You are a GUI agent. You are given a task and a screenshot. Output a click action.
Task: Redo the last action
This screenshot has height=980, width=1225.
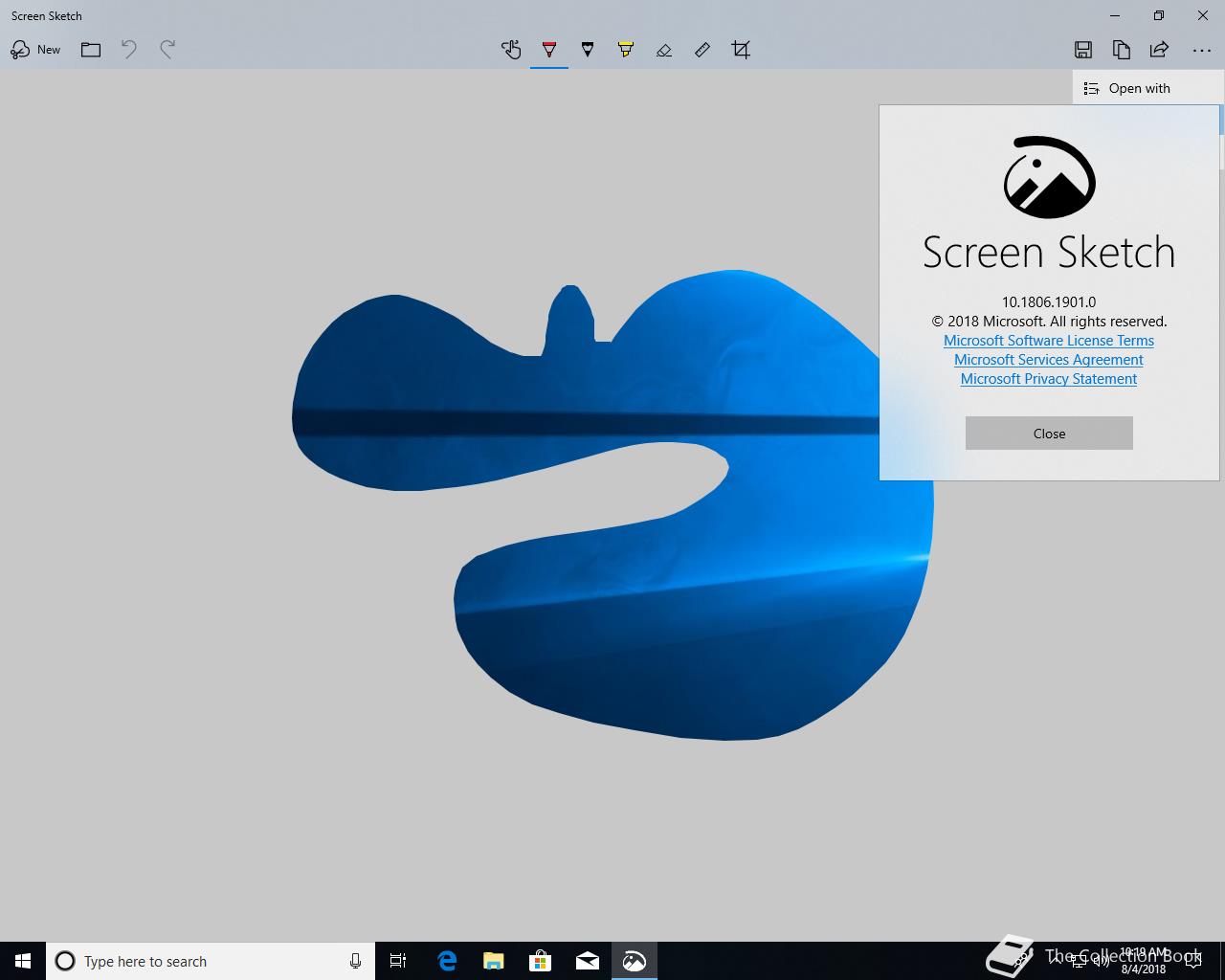coord(167,50)
